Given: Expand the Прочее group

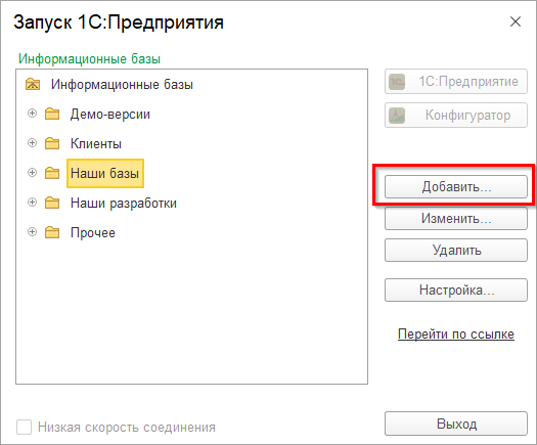Looking at the screenshot, I should tap(32, 232).
